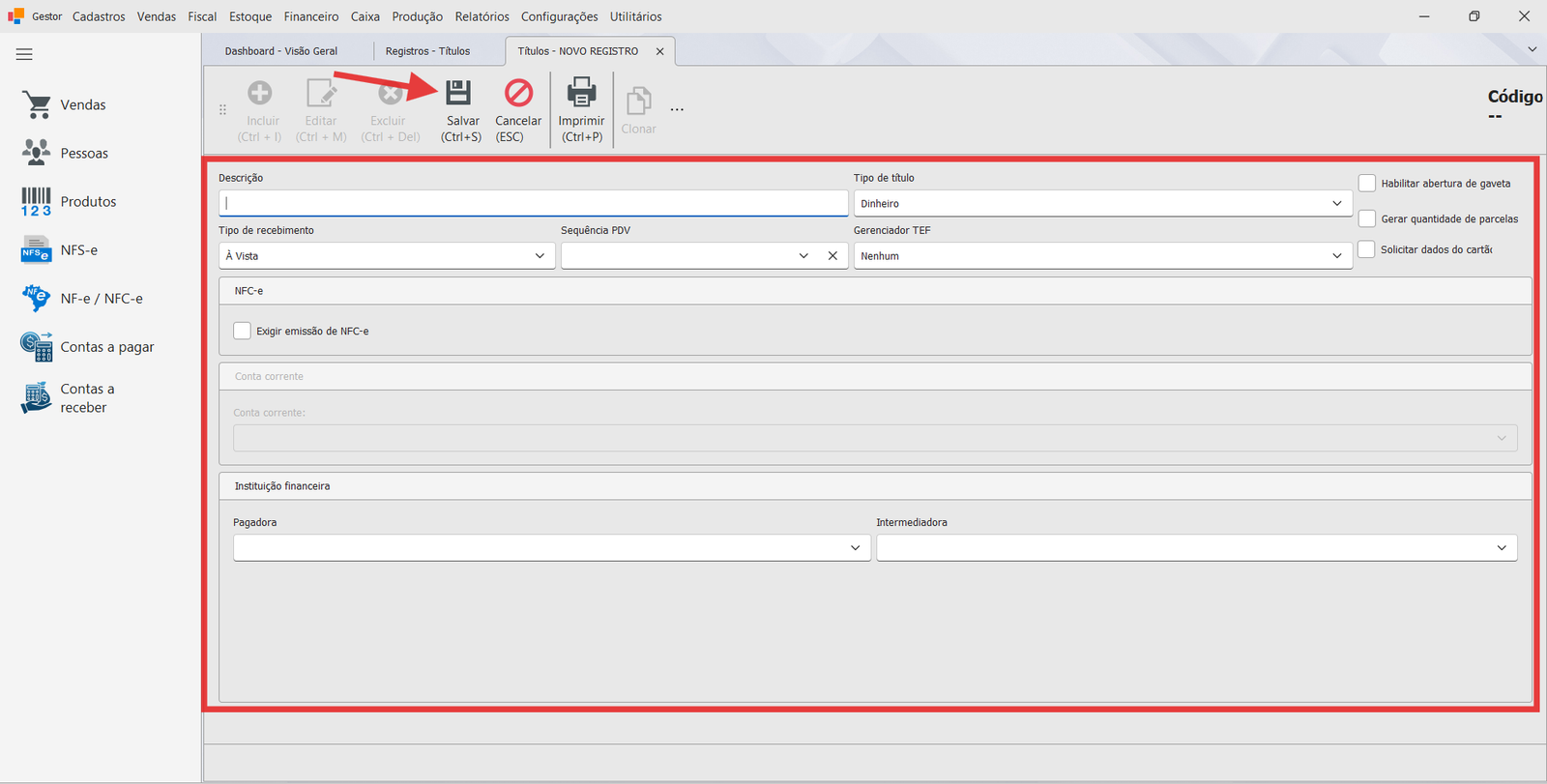The height and width of the screenshot is (784, 1547).
Task: Select the Títulos - NOVO REGISTRO tab
Action: 578,51
